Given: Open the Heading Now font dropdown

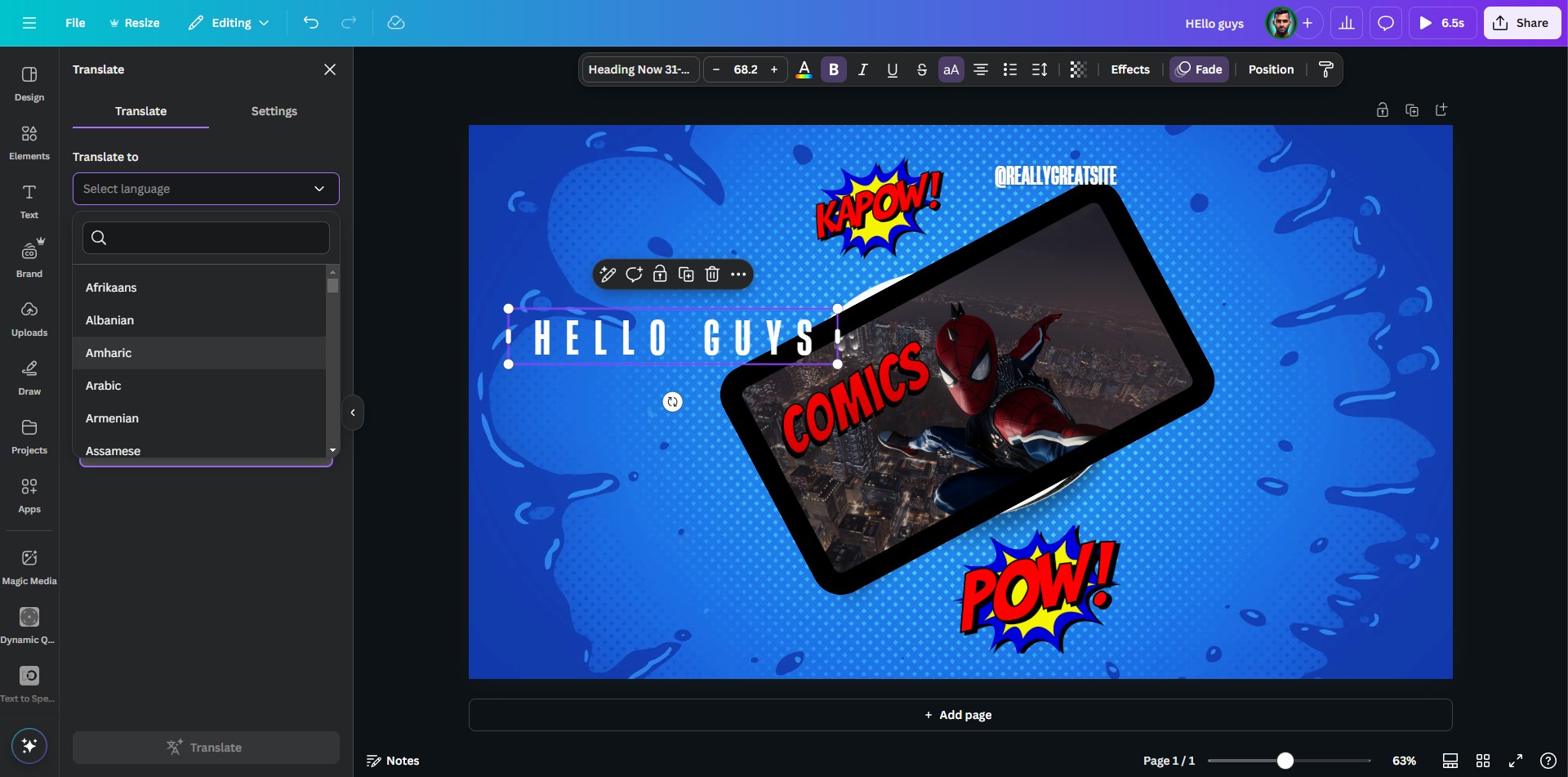Looking at the screenshot, I should 640,69.
